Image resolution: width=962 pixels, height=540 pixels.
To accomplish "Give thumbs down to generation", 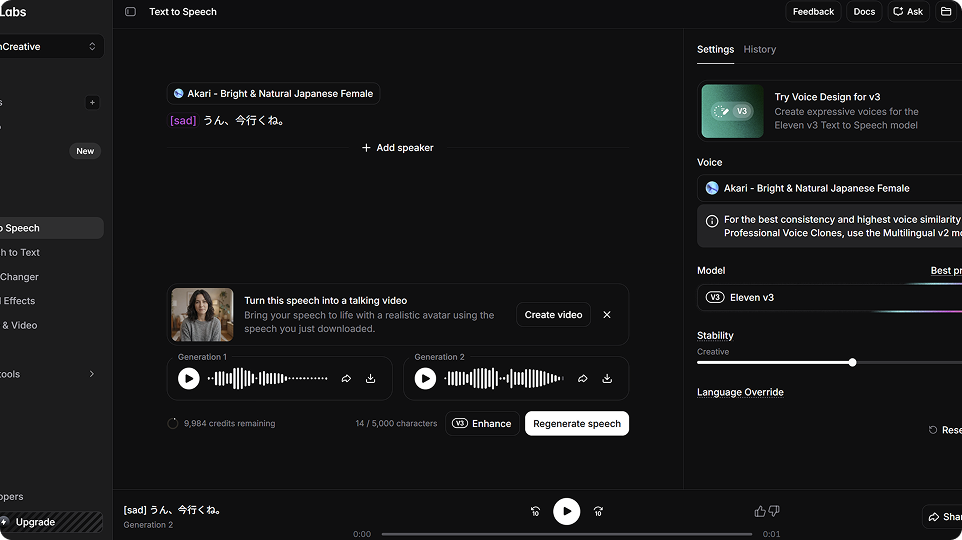I will pos(774,511).
